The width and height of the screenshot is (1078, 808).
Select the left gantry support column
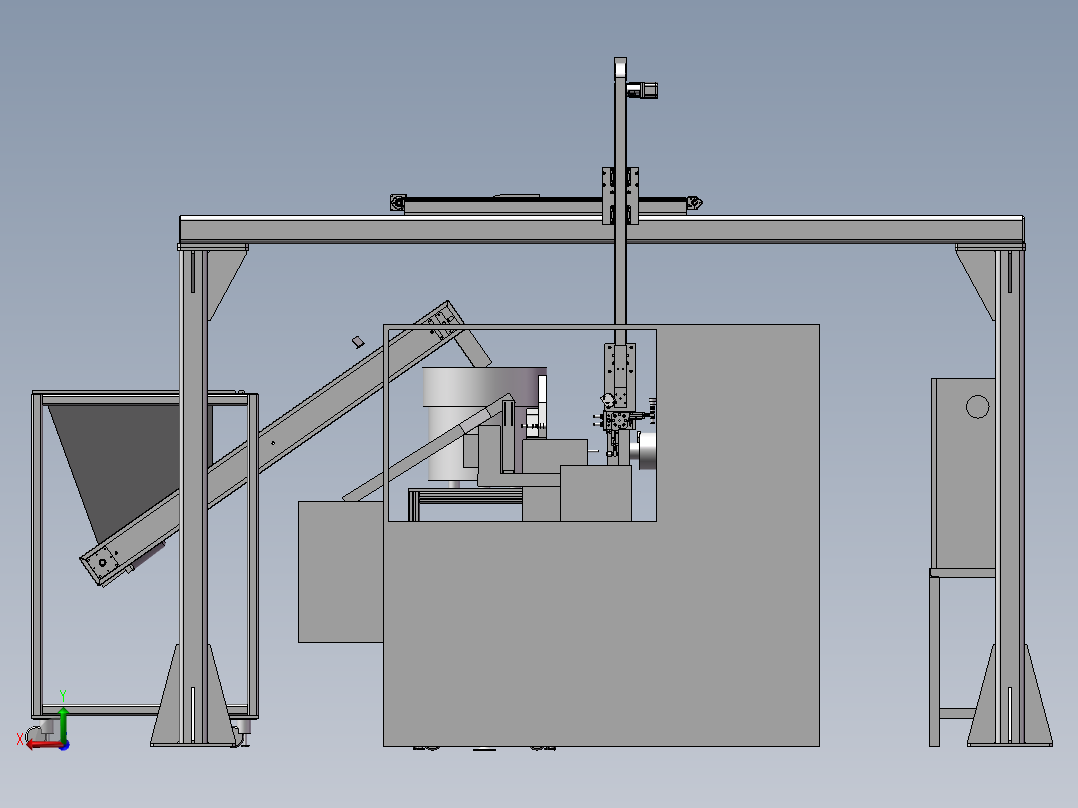[194, 495]
